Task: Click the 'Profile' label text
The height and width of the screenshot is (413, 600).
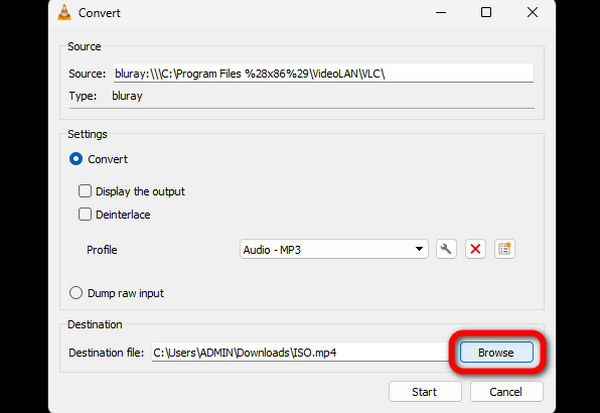Action: coord(102,250)
